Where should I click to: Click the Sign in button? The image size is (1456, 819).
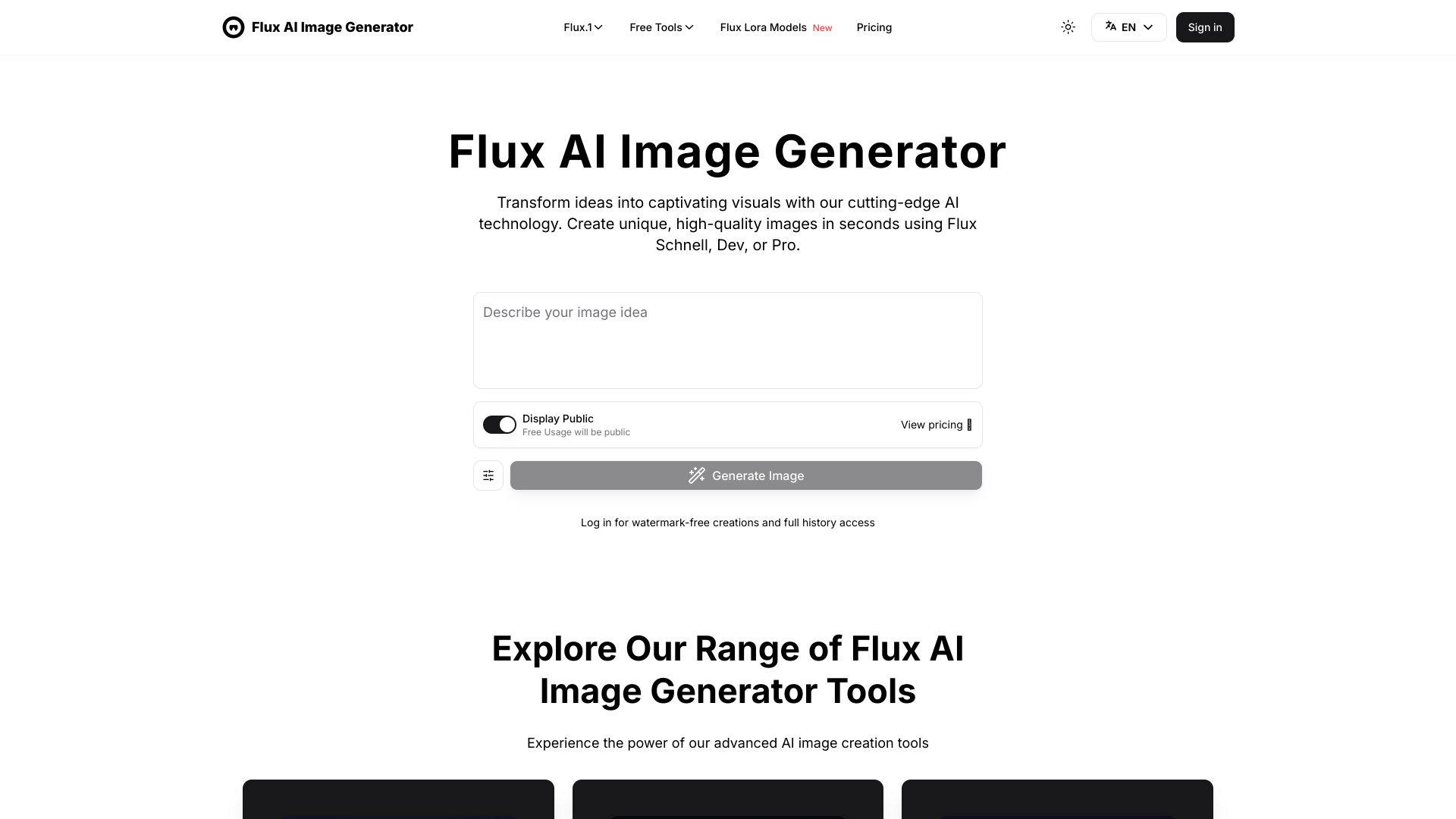(x=1204, y=27)
